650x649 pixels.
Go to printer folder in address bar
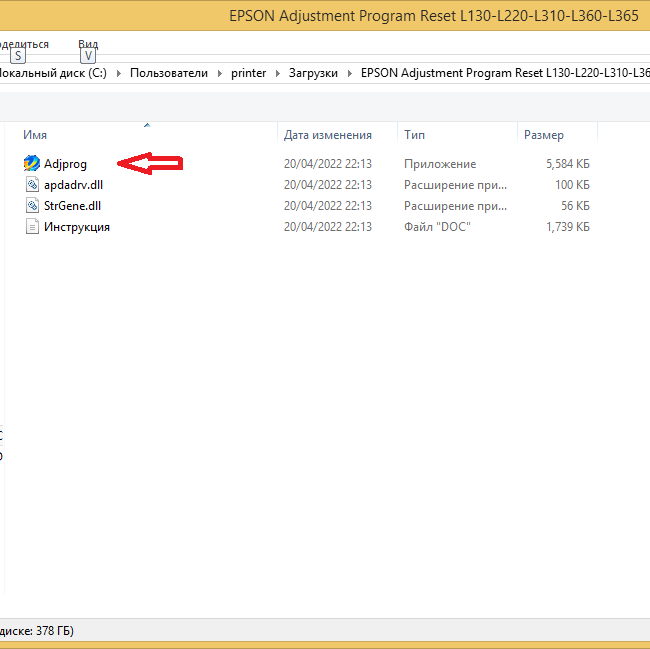[248, 73]
